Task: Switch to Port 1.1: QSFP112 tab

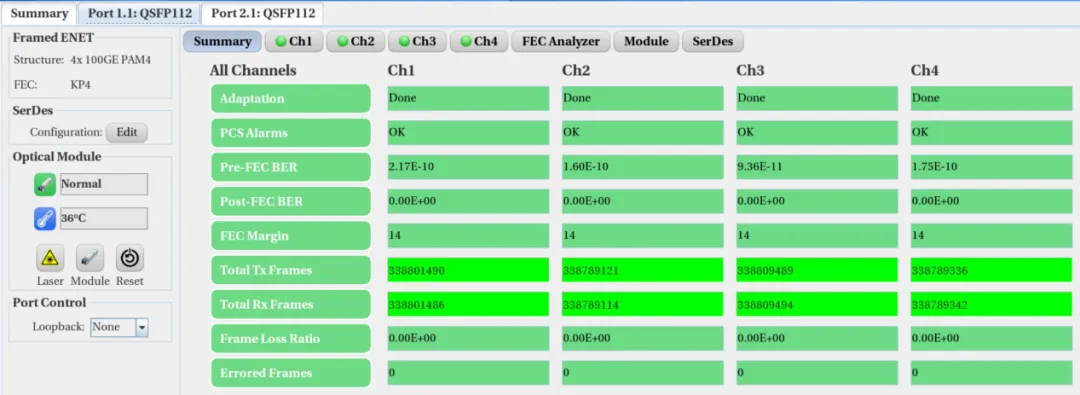Action: pos(140,13)
